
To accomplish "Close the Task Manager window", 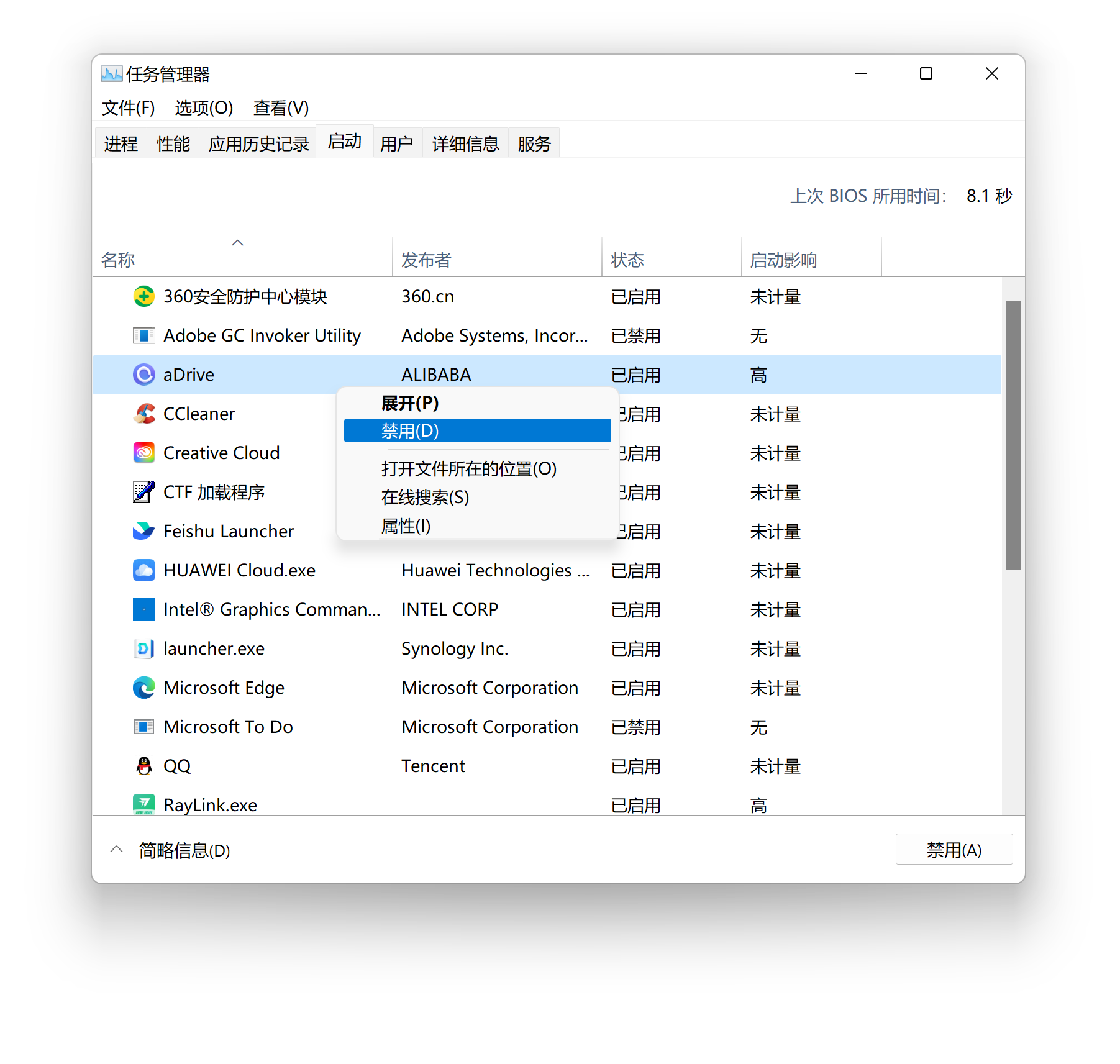I will click(992, 73).
